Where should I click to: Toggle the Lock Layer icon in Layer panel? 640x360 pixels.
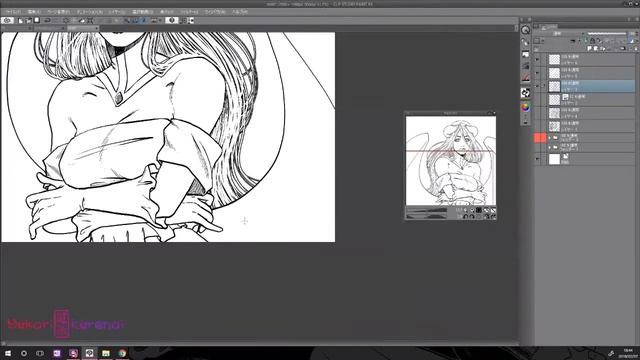592,40
